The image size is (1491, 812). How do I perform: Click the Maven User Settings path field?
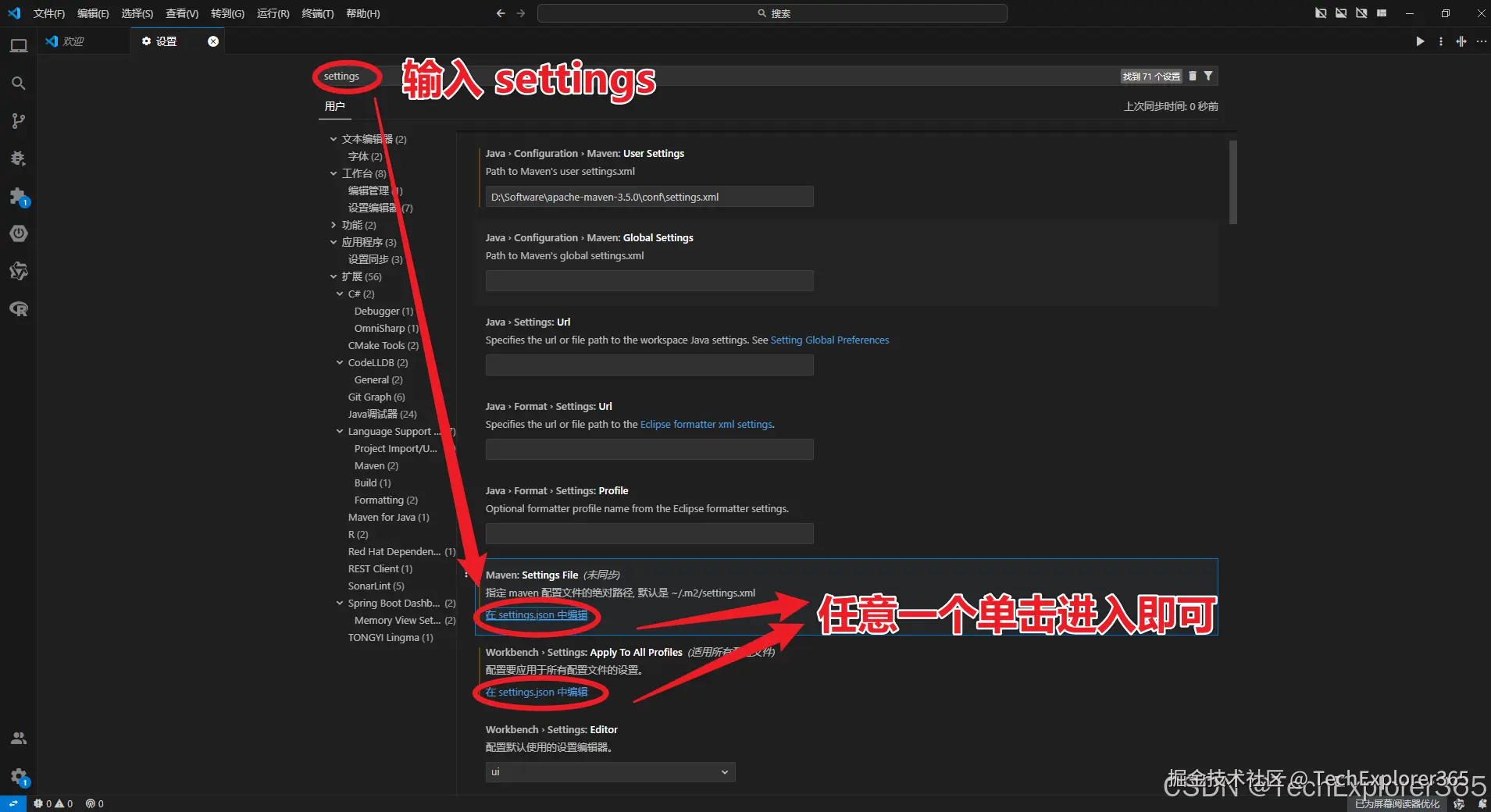point(649,197)
